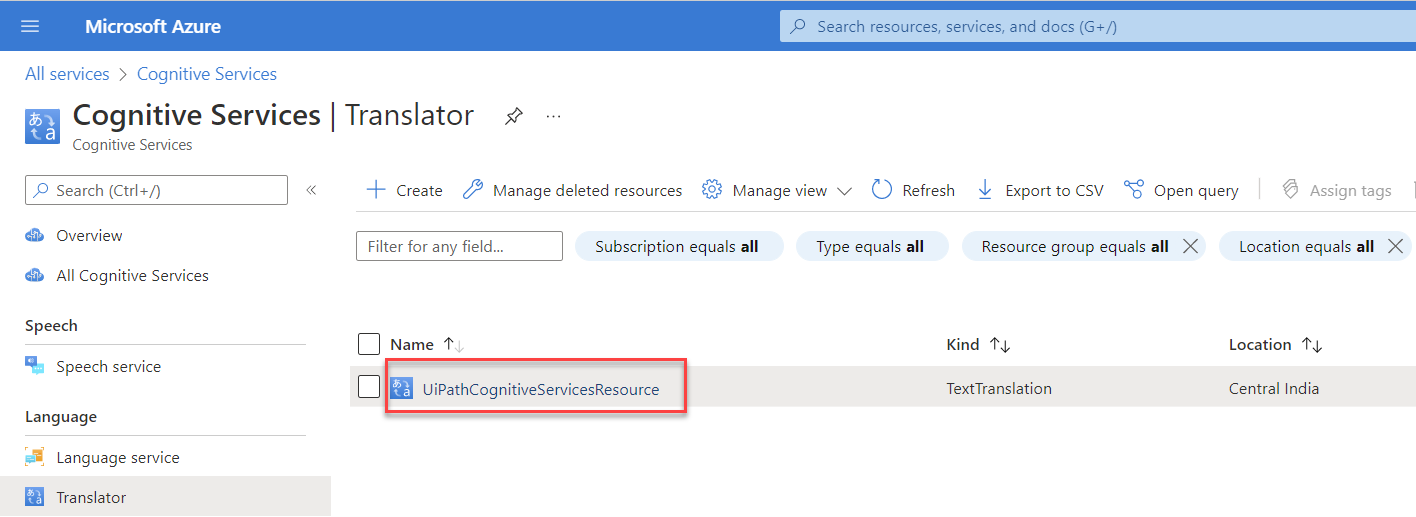Click the Assign tags label
Viewport: 1416px width, 517px height.
click(1350, 190)
